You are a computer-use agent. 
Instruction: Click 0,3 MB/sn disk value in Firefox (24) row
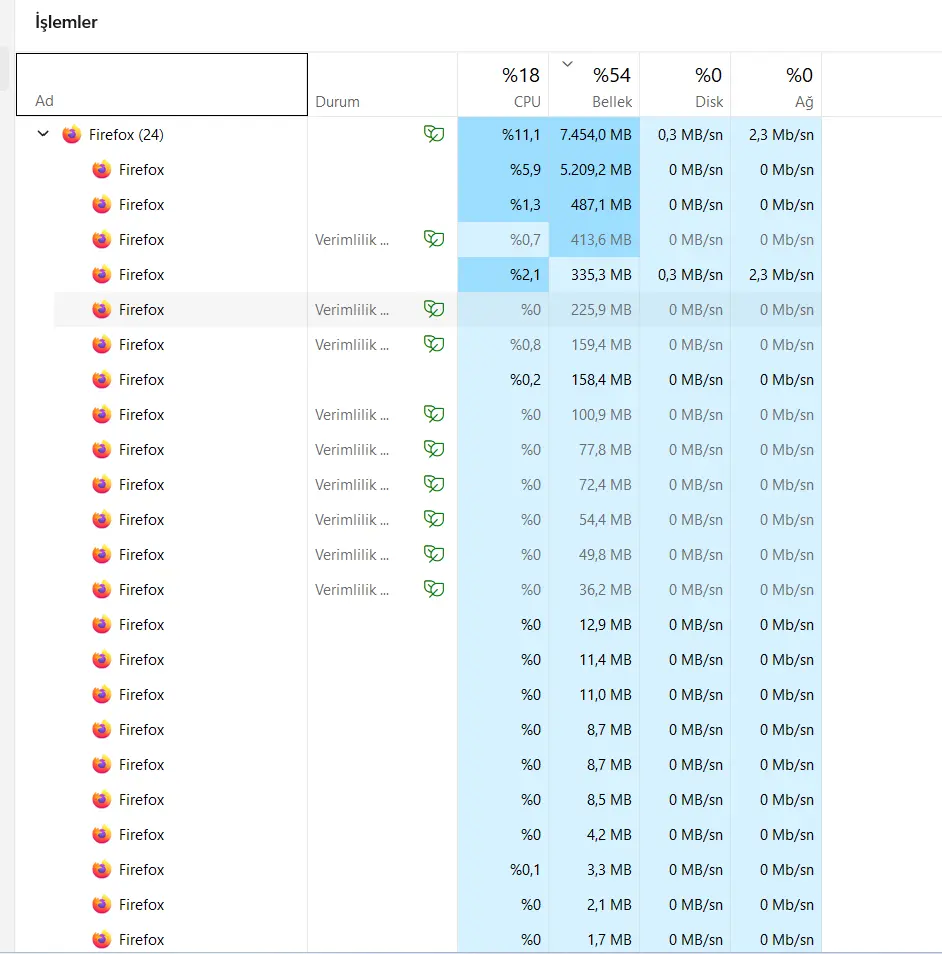[x=690, y=134]
